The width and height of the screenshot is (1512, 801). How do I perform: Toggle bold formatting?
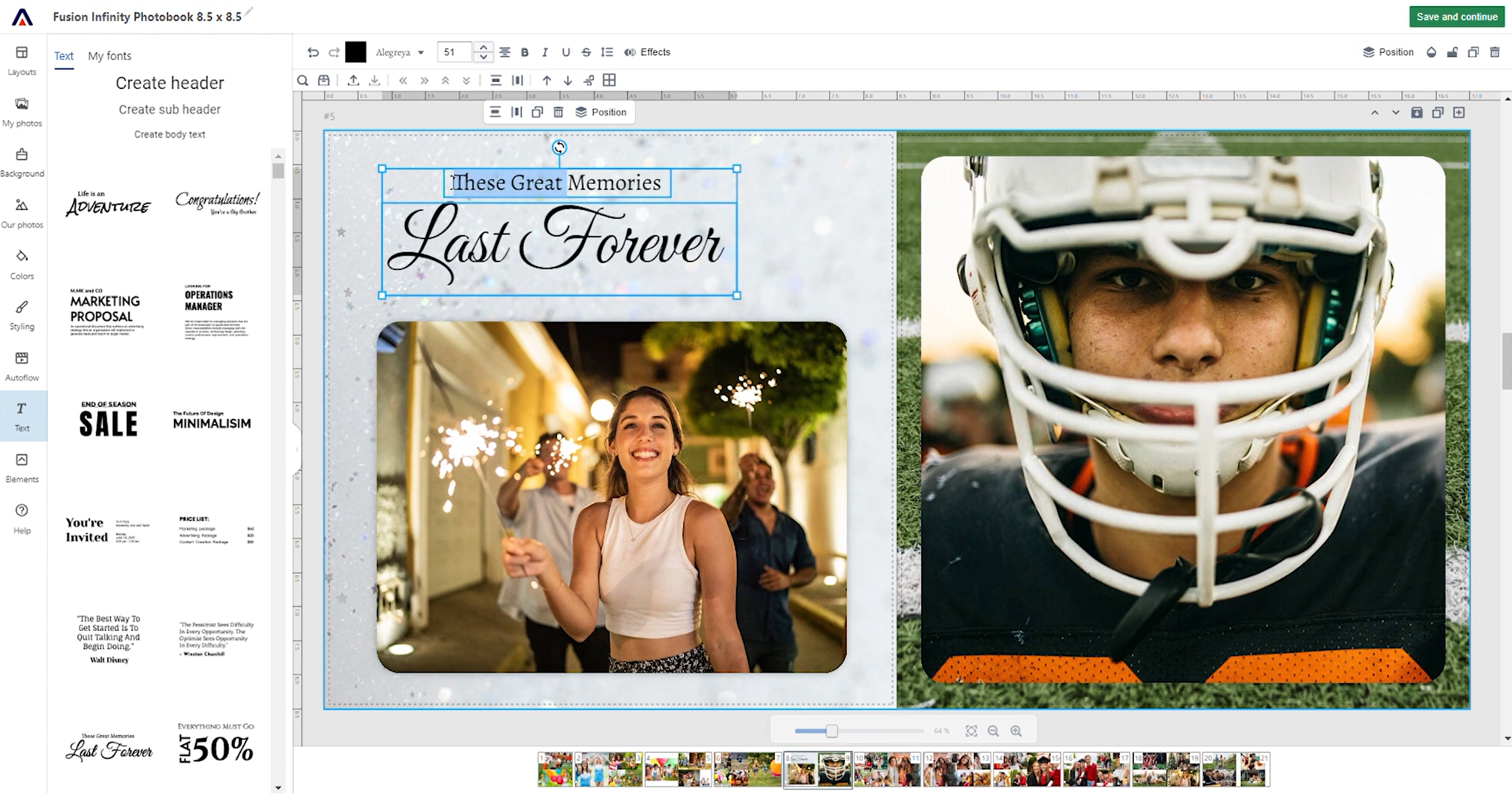(x=525, y=52)
